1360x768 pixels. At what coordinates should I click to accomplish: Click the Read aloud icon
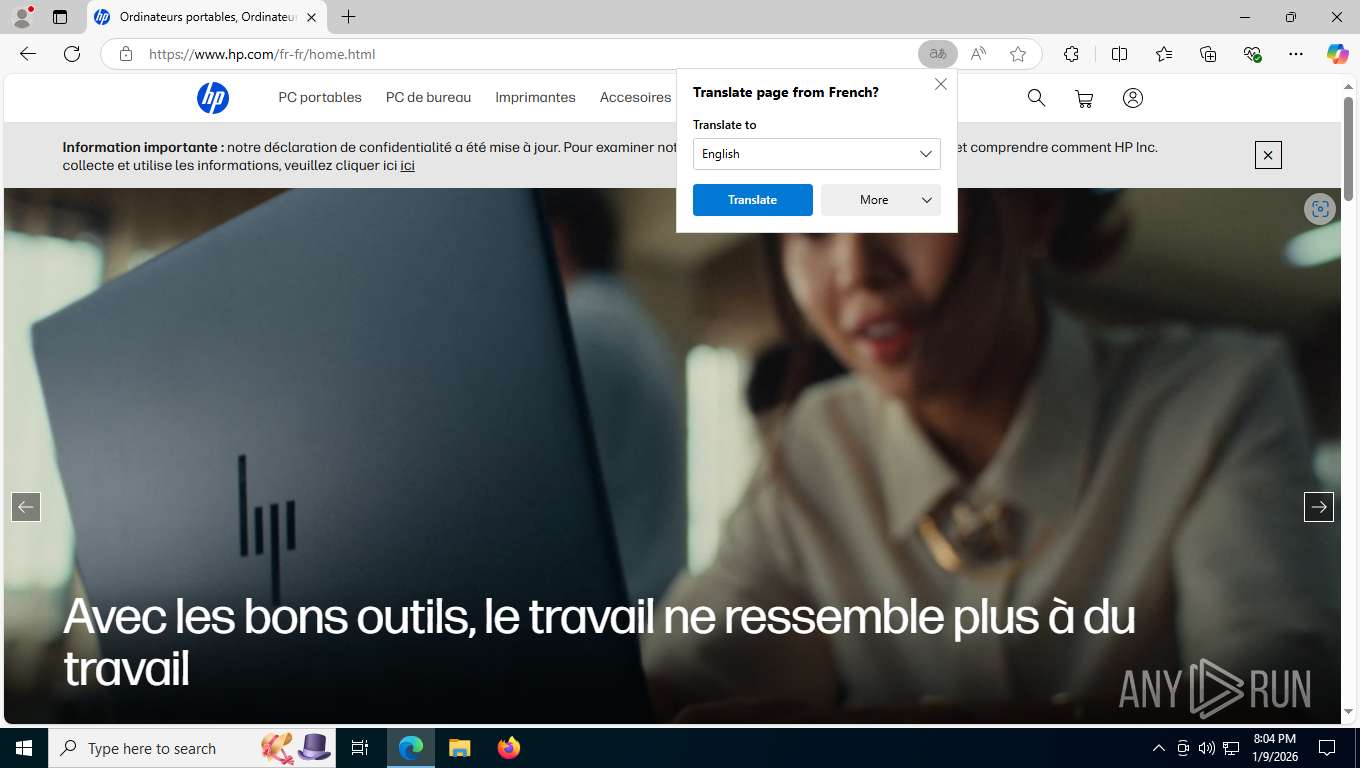(x=978, y=54)
